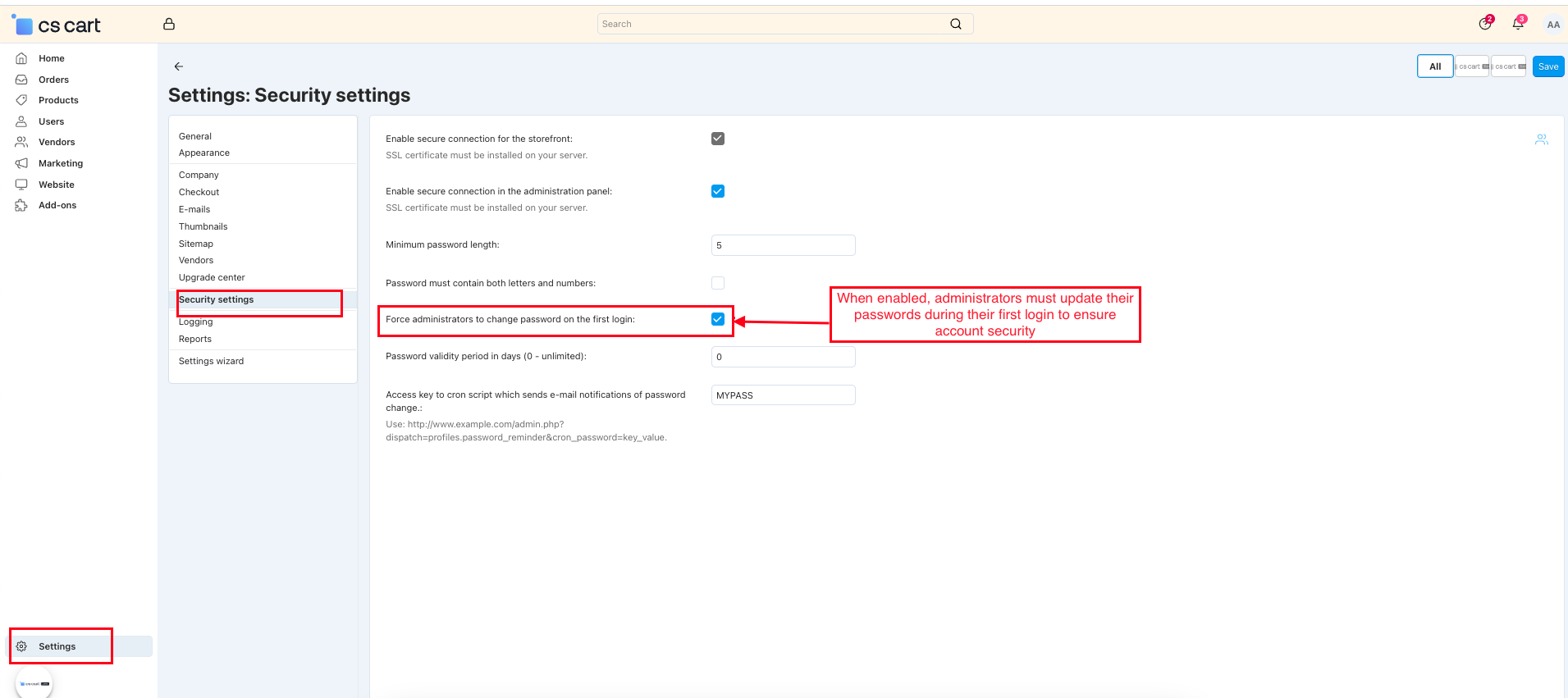Image resolution: width=1568 pixels, height=698 pixels.
Task: Uncheck secure connection in administration panel
Action: [x=718, y=191]
